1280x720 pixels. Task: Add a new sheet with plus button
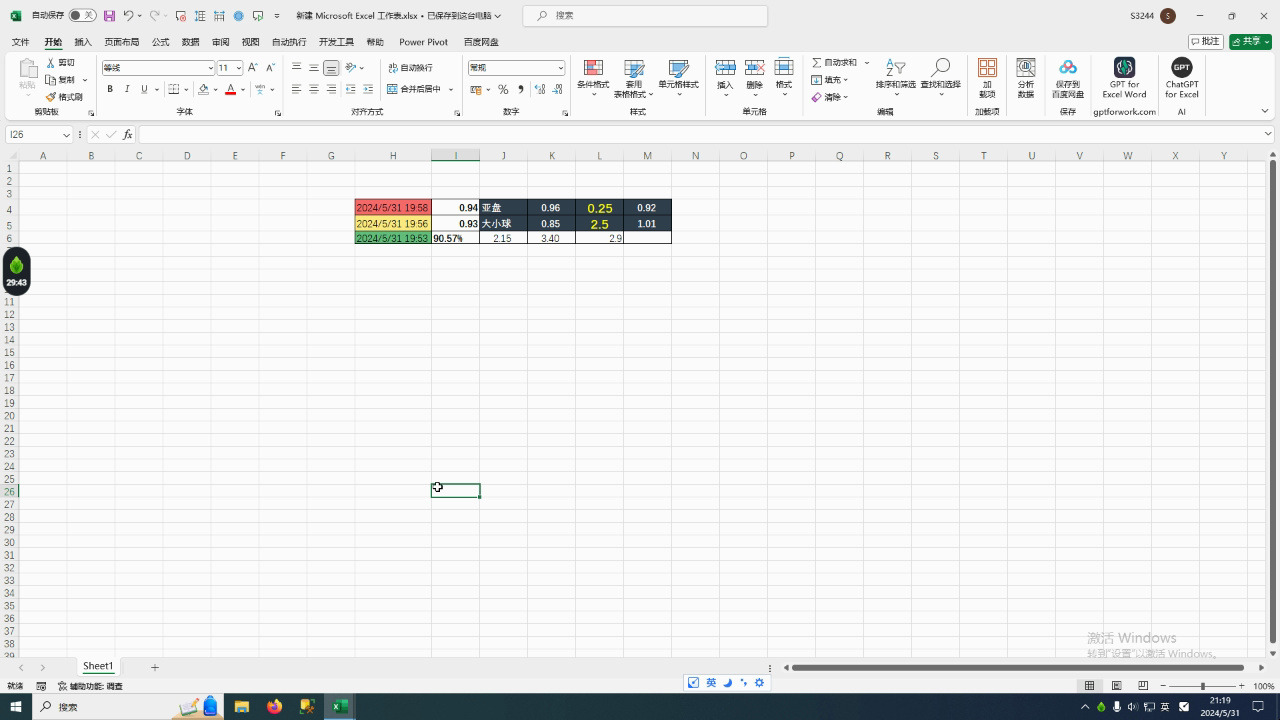(x=155, y=667)
